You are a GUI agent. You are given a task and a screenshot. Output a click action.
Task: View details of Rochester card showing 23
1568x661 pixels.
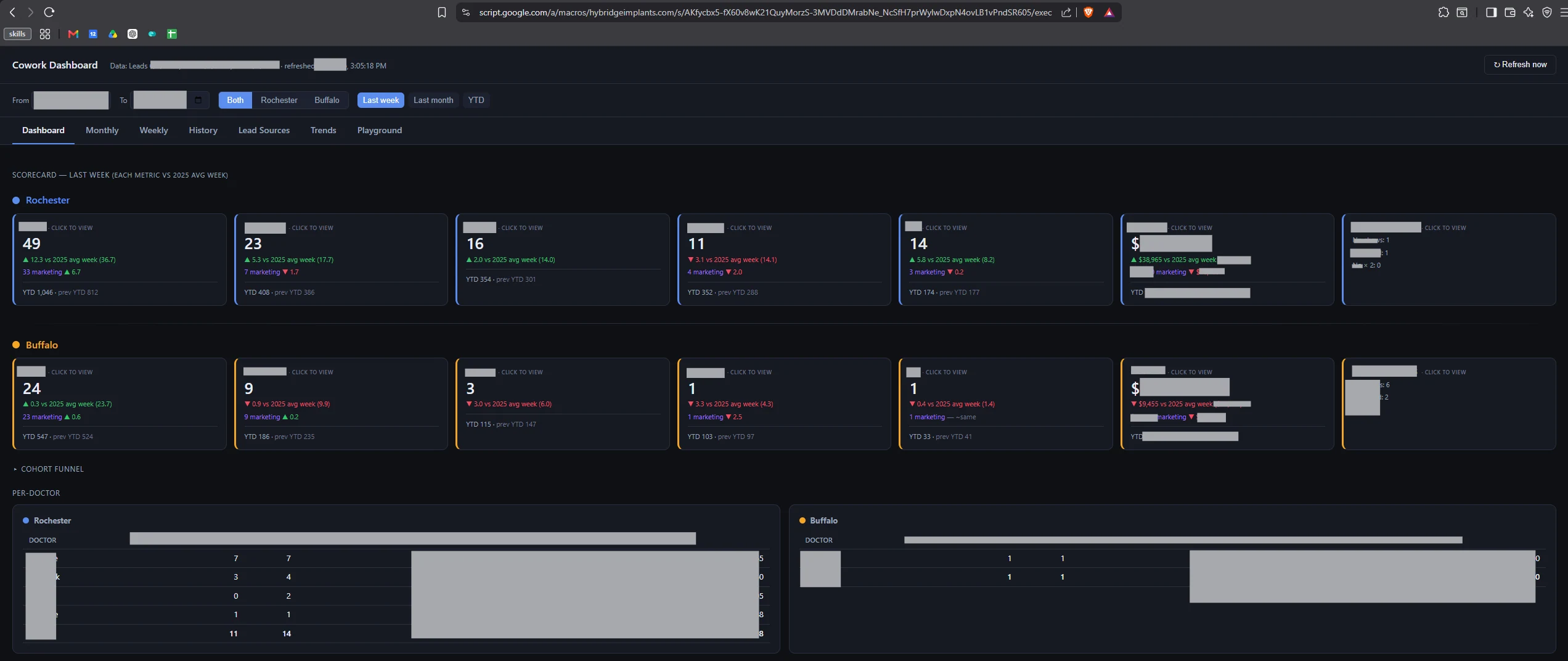tap(341, 260)
